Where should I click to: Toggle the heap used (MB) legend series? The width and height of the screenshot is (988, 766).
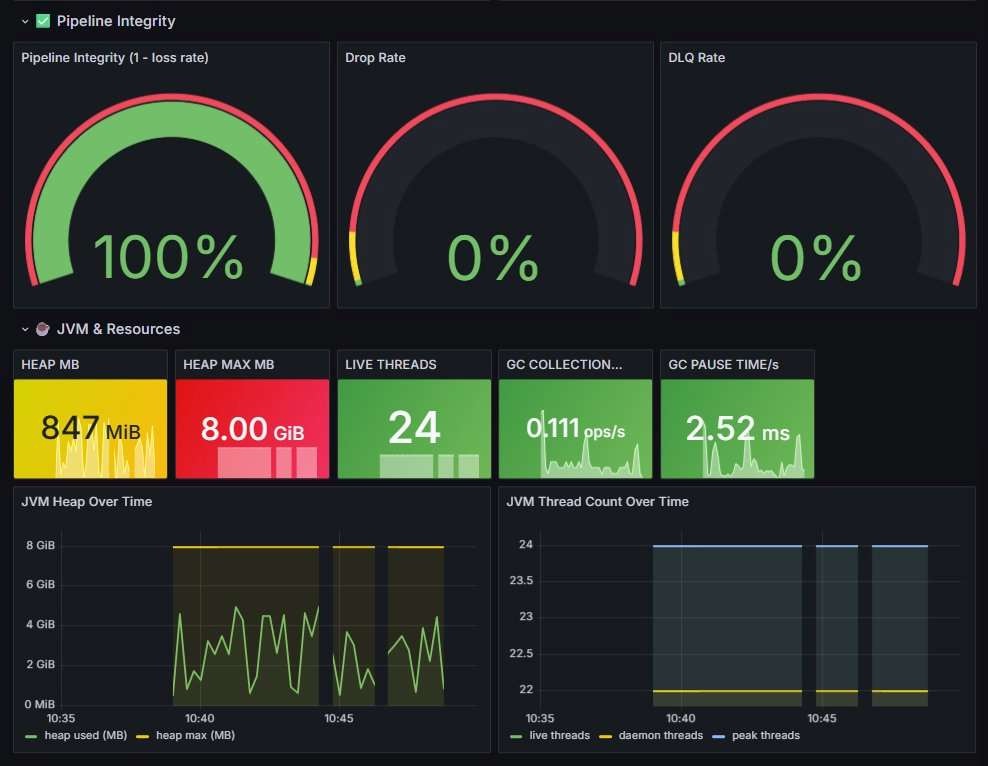coord(85,735)
